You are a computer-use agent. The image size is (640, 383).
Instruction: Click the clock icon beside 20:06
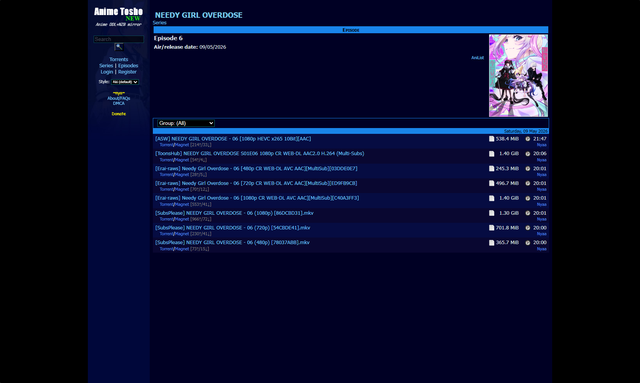pyautogui.click(x=528, y=154)
